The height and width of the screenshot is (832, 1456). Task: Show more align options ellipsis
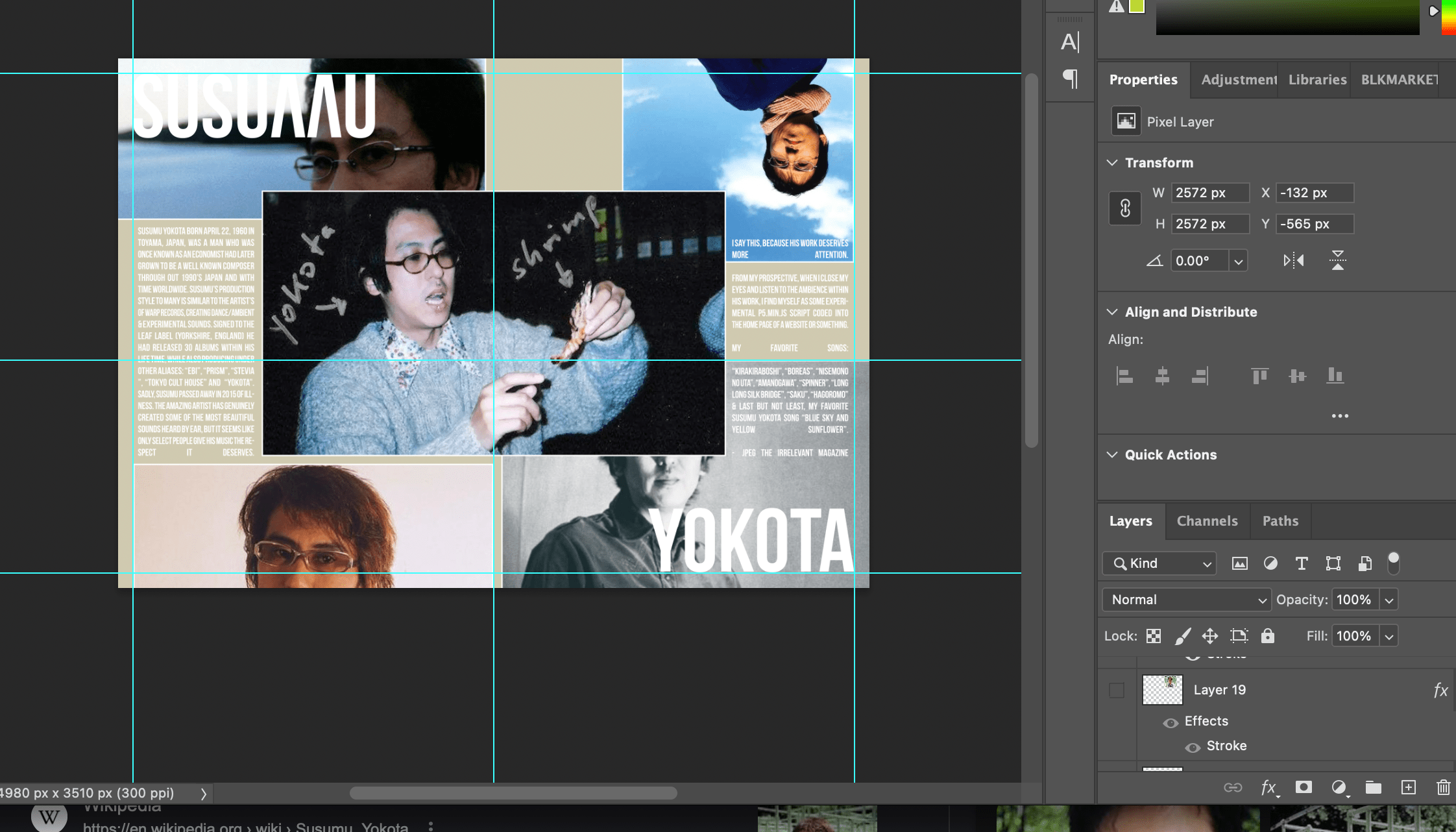[x=1340, y=416]
